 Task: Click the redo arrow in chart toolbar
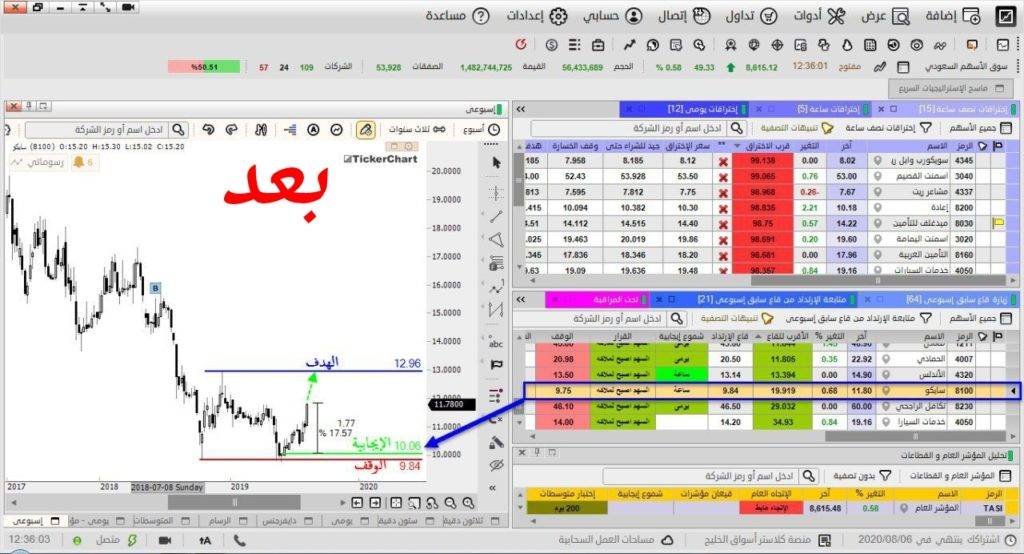click(231, 129)
